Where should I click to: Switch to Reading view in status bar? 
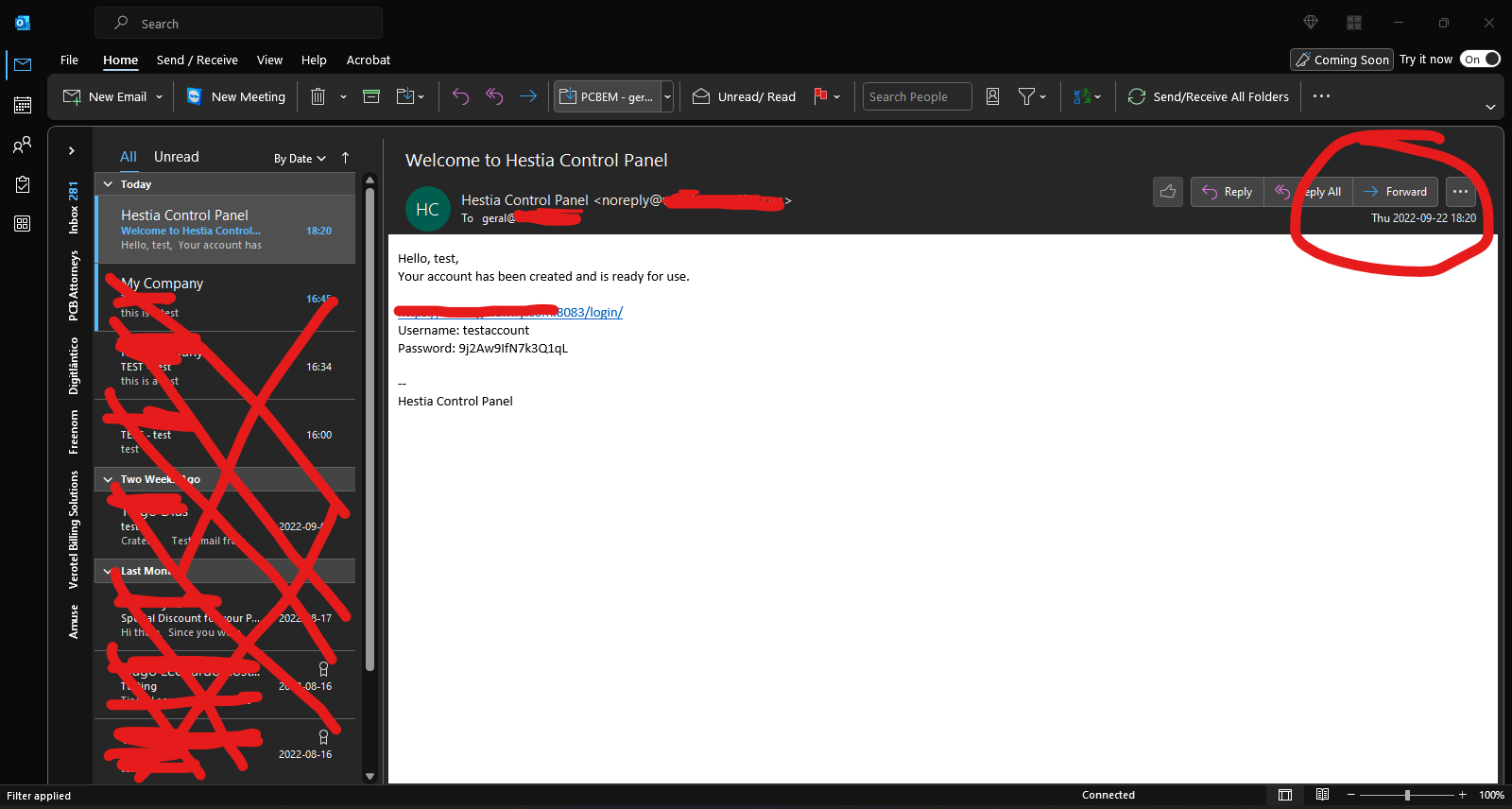(x=1323, y=795)
